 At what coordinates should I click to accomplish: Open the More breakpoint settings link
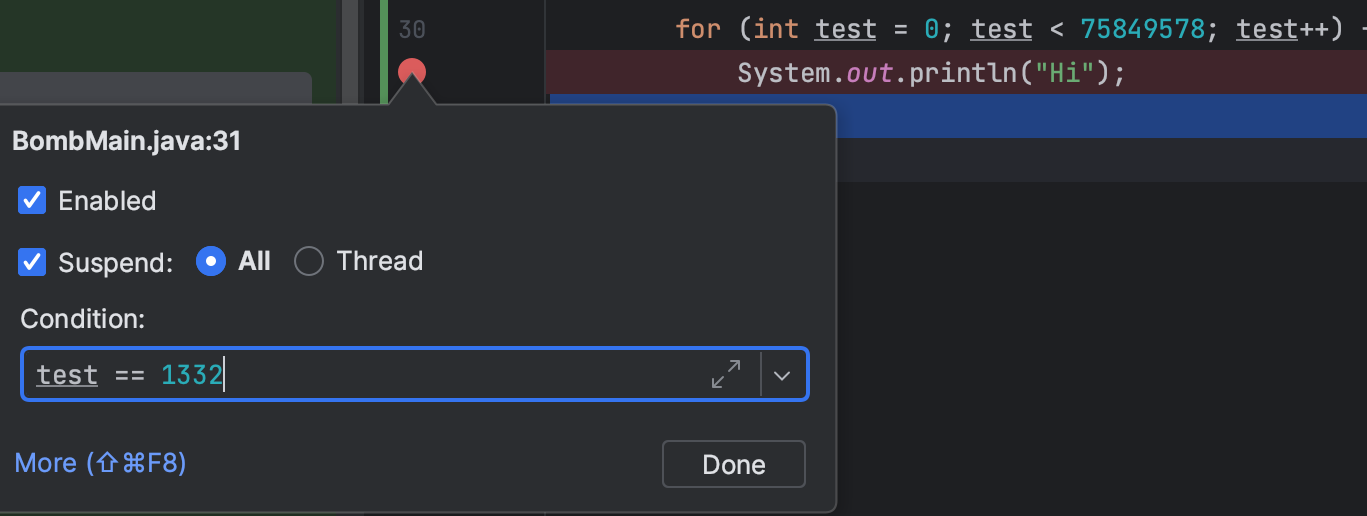click(x=100, y=463)
